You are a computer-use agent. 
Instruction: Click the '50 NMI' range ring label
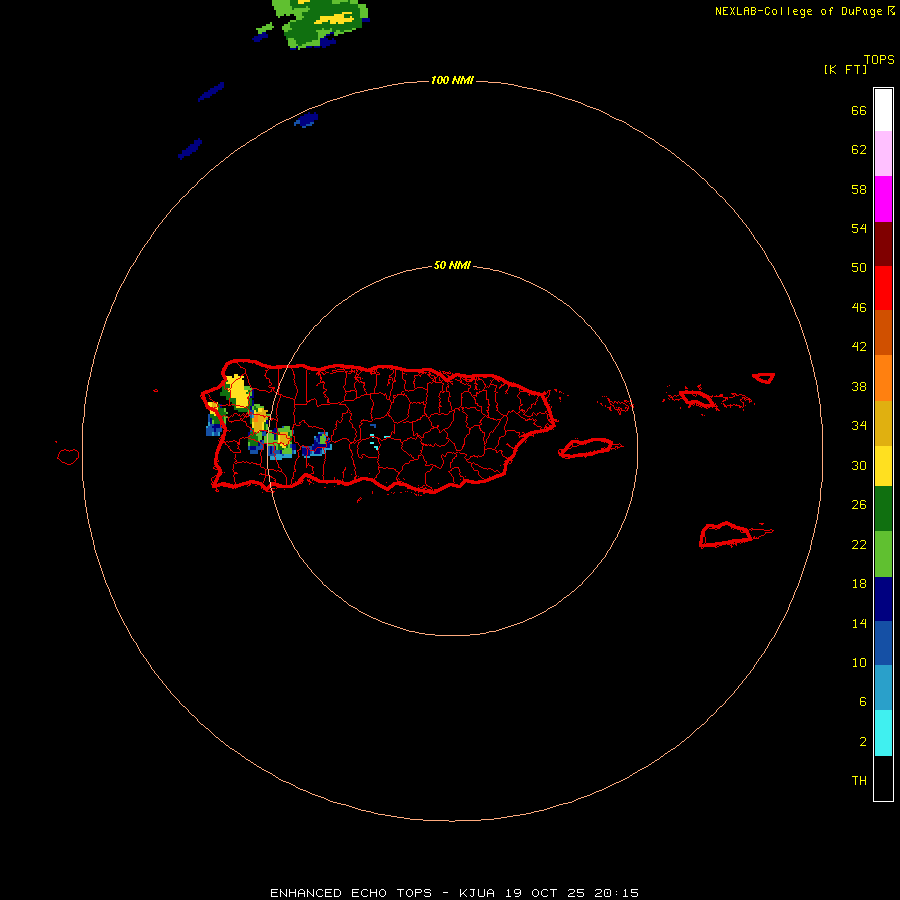(x=452, y=265)
